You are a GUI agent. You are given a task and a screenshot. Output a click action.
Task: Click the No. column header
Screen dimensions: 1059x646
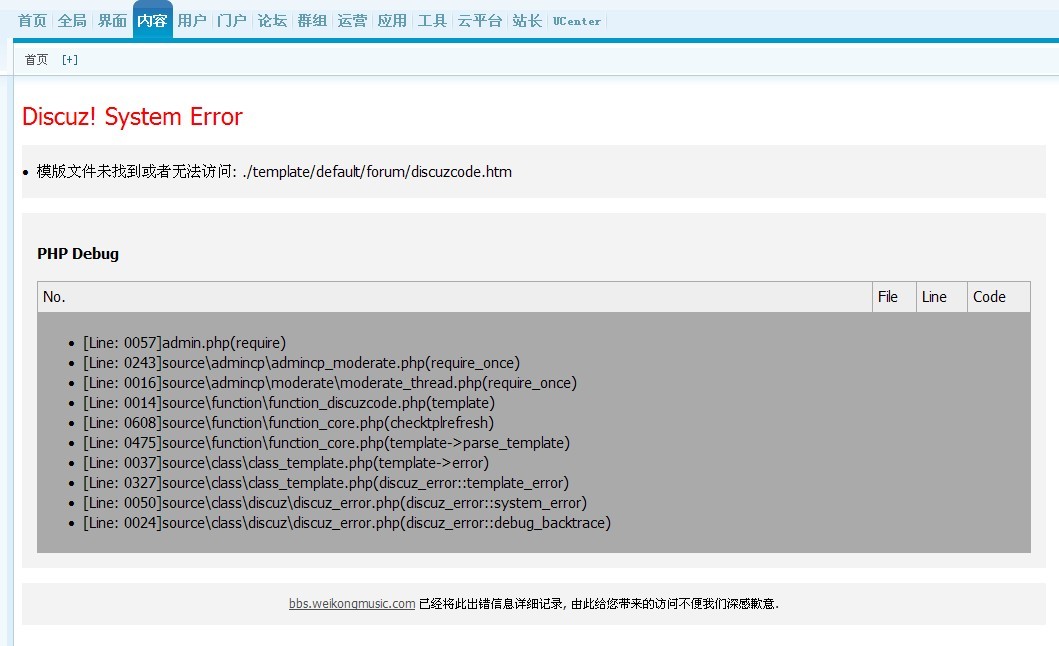coord(455,297)
